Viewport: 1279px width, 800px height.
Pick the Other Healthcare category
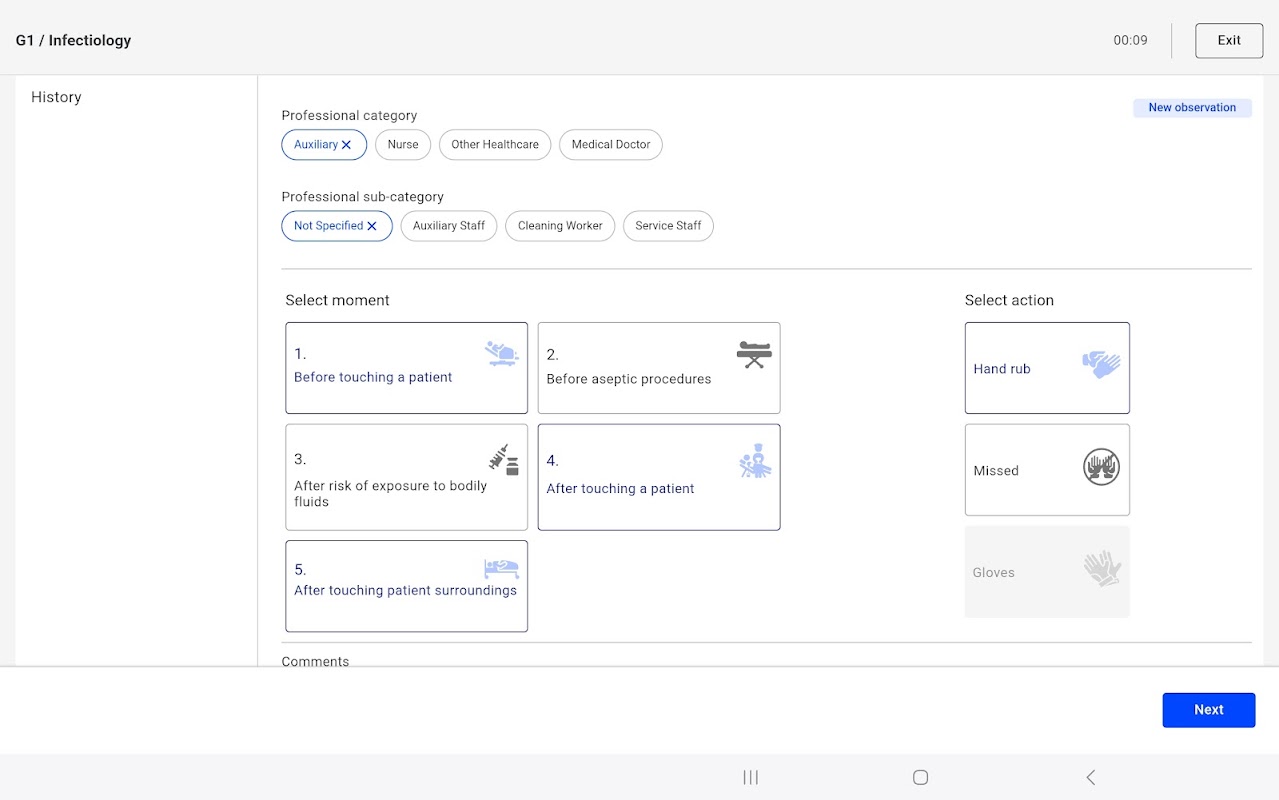(494, 145)
